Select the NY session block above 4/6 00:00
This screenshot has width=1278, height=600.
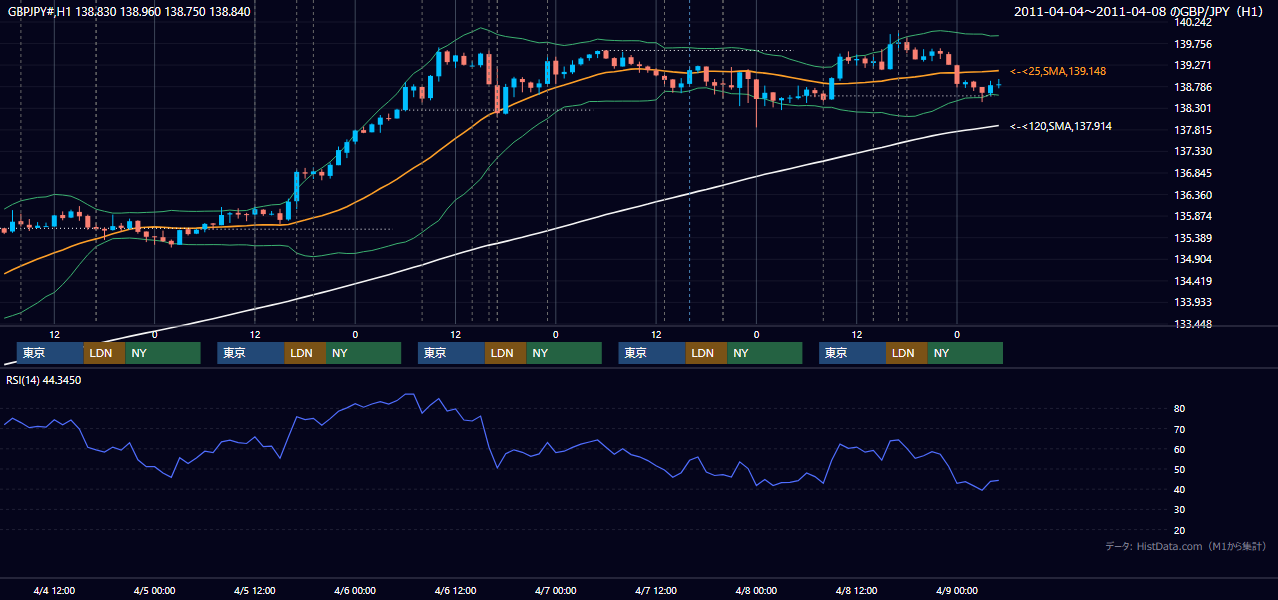pos(363,353)
